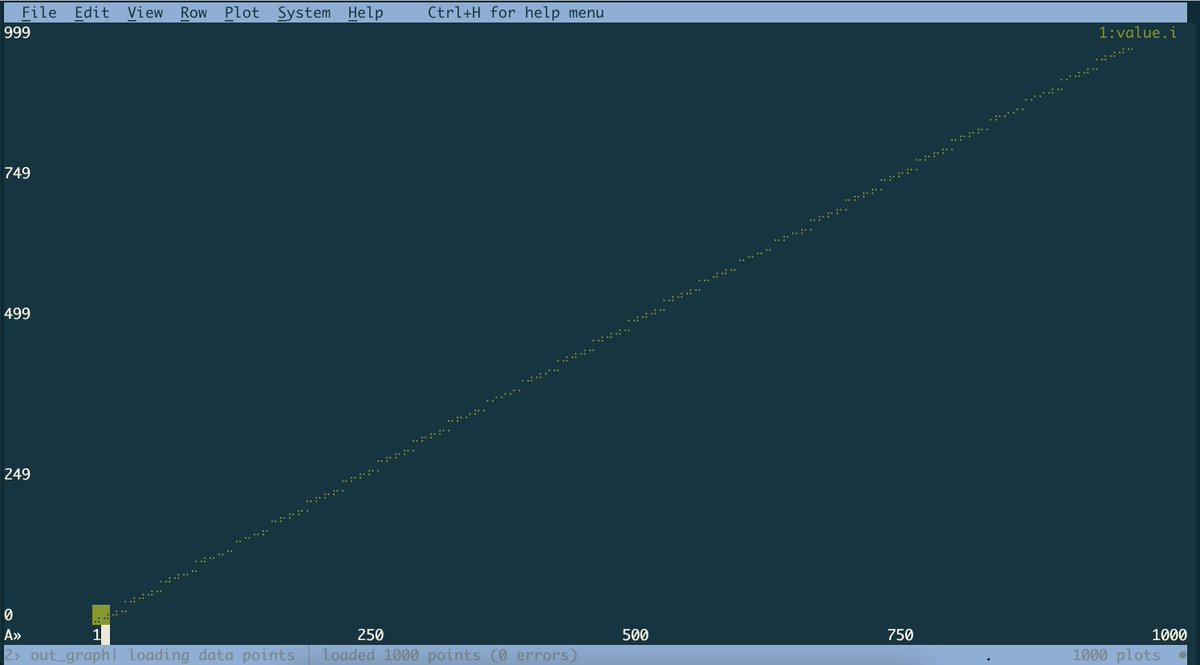Open the System menu
This screenshot has height=665, width=1200.
[304, 13]
